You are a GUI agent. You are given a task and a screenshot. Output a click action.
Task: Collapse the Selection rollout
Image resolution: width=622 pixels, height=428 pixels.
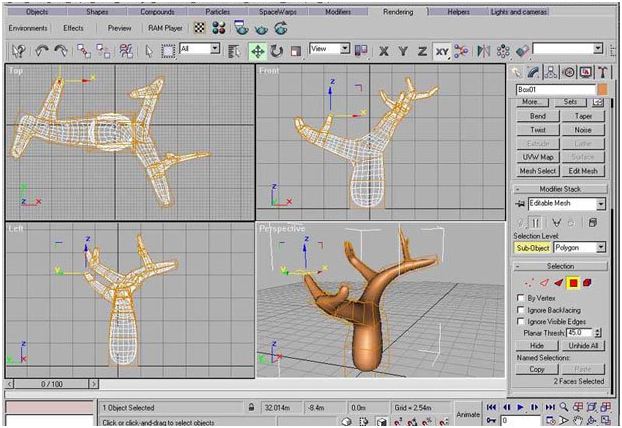(560, 266)
